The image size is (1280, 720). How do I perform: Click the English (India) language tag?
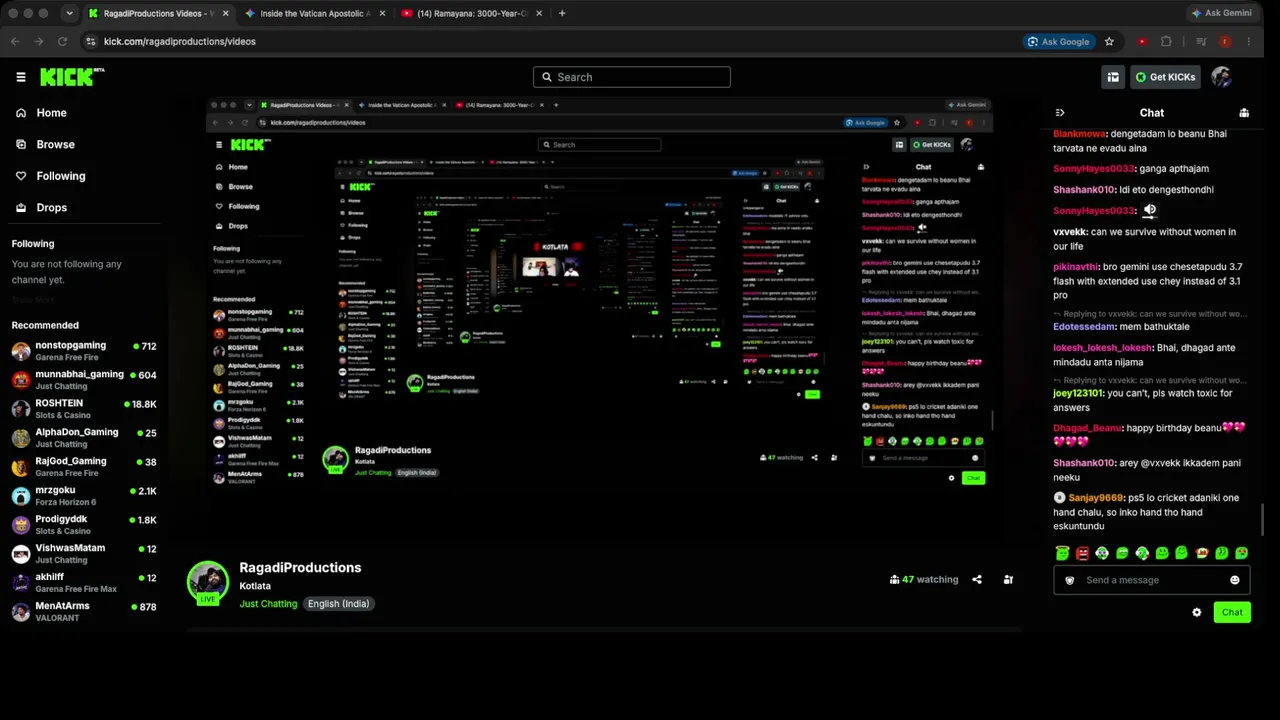click(x=338, y=604)
